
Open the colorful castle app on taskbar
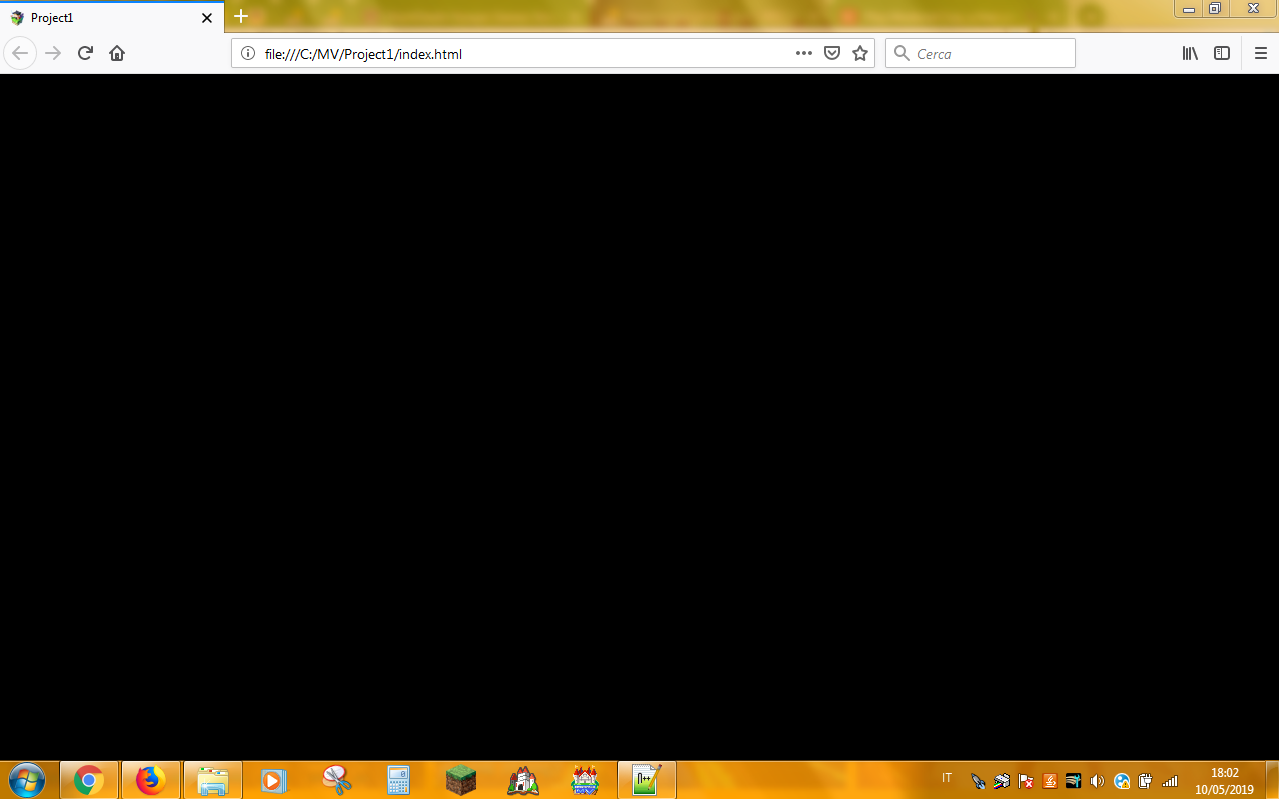click(x=585, y=780)
